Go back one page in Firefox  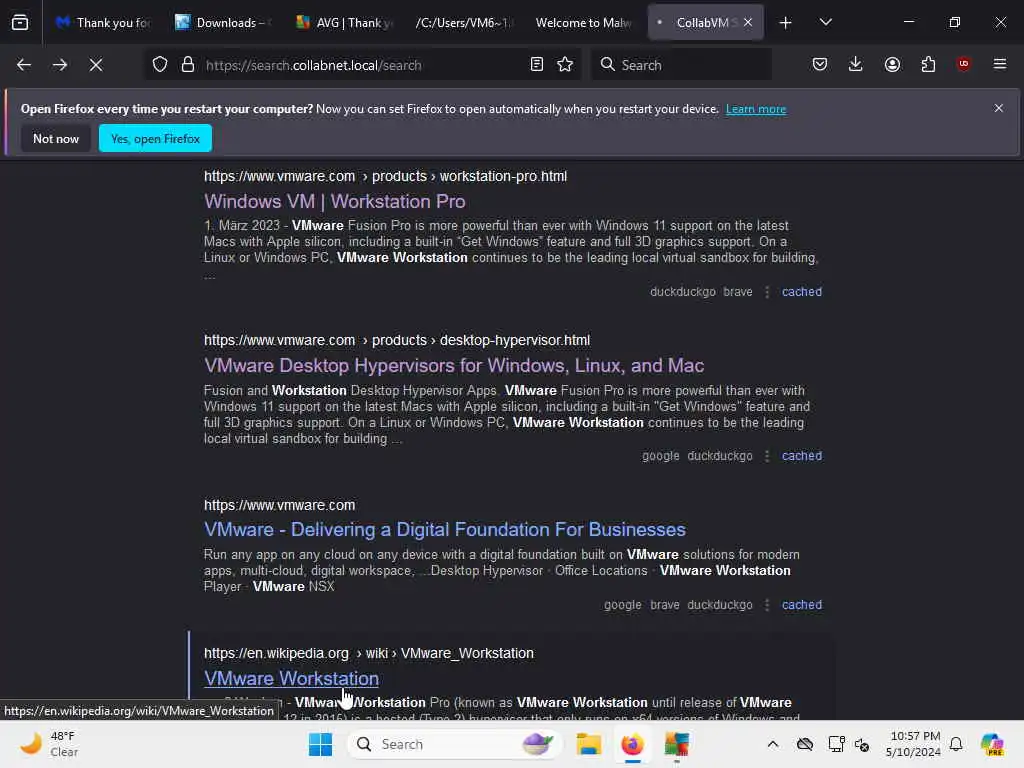click(x=24, y=65)
